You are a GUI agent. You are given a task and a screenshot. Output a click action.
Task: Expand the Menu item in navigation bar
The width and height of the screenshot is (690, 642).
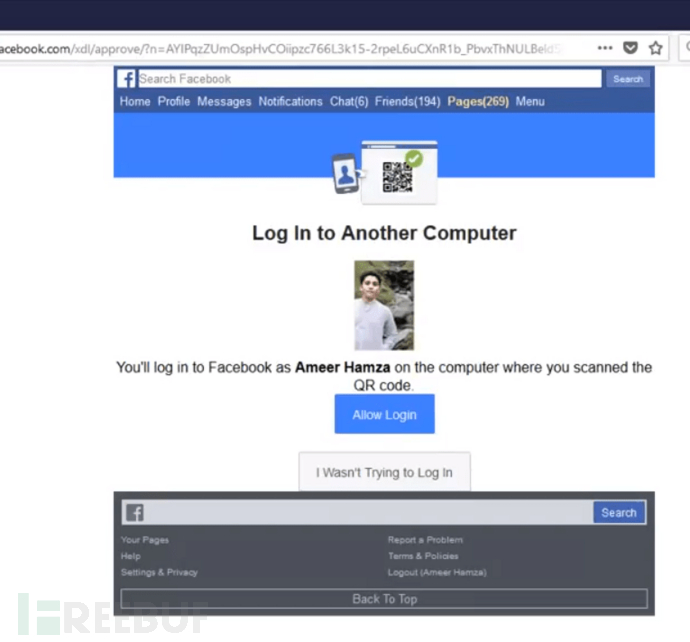point(530,102)
